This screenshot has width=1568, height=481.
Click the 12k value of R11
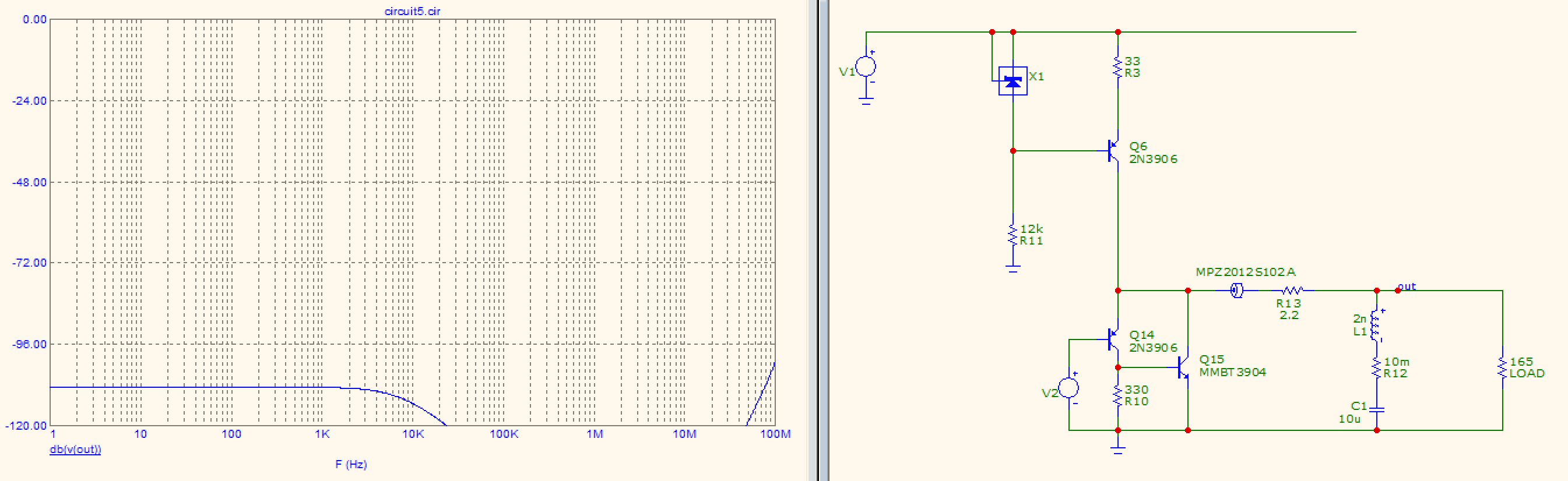pos(1032,229)
